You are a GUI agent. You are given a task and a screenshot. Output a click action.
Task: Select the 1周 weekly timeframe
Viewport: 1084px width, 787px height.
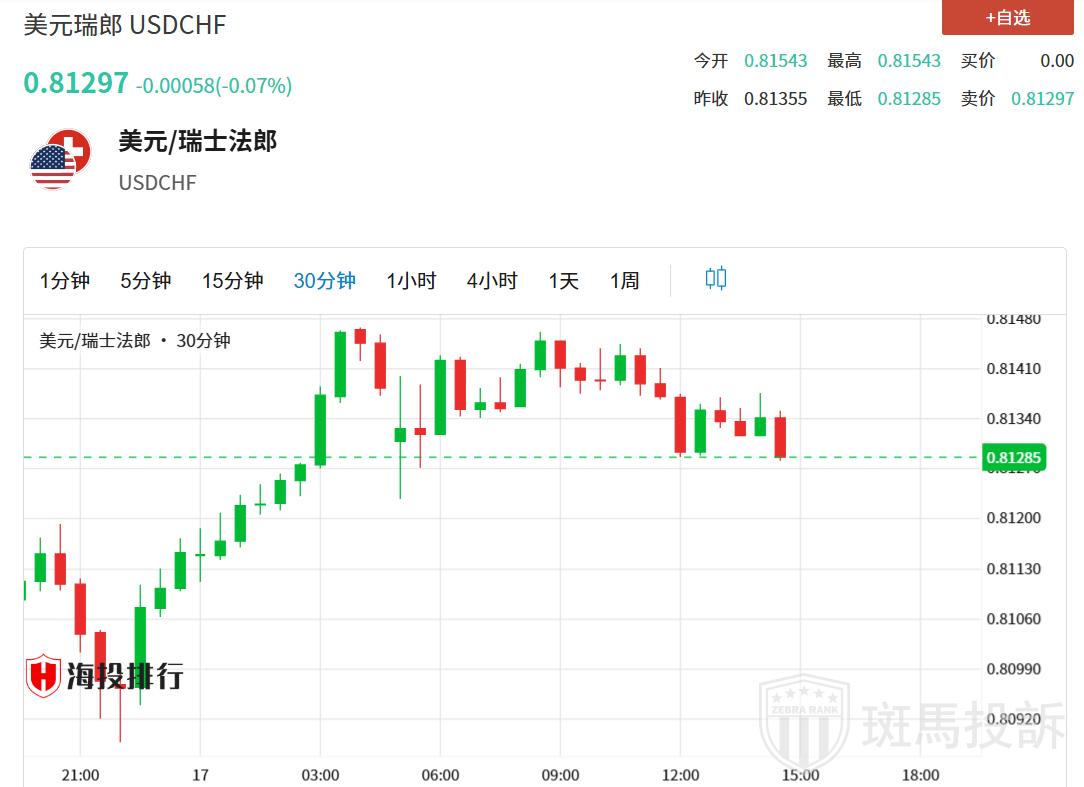(x=624, y=281)
